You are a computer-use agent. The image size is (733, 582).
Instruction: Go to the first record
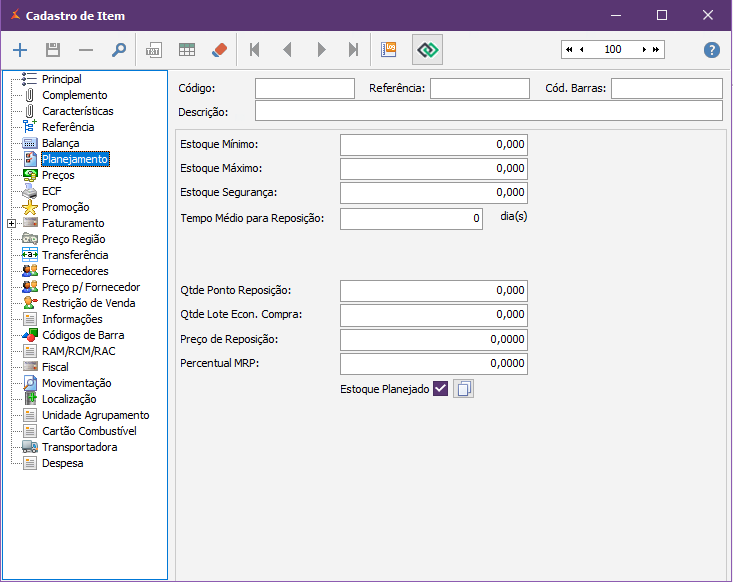pyautogui.click(x=255, y=50)
